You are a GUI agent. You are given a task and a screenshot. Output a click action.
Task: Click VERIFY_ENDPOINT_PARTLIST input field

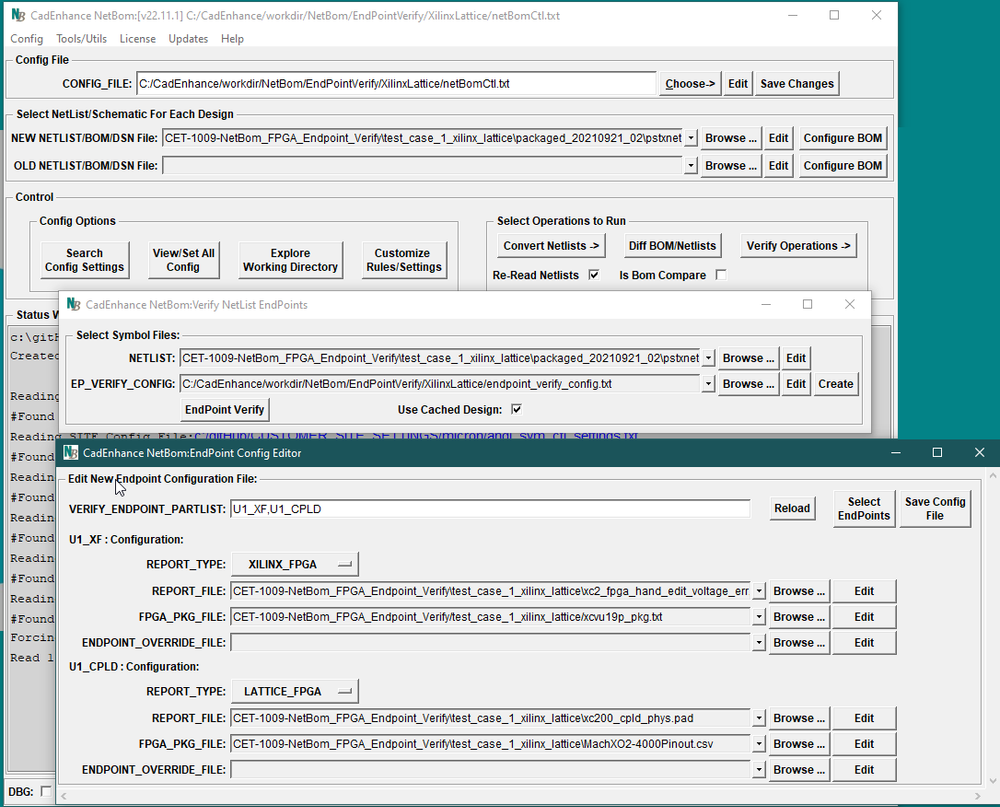click(490, 508)
